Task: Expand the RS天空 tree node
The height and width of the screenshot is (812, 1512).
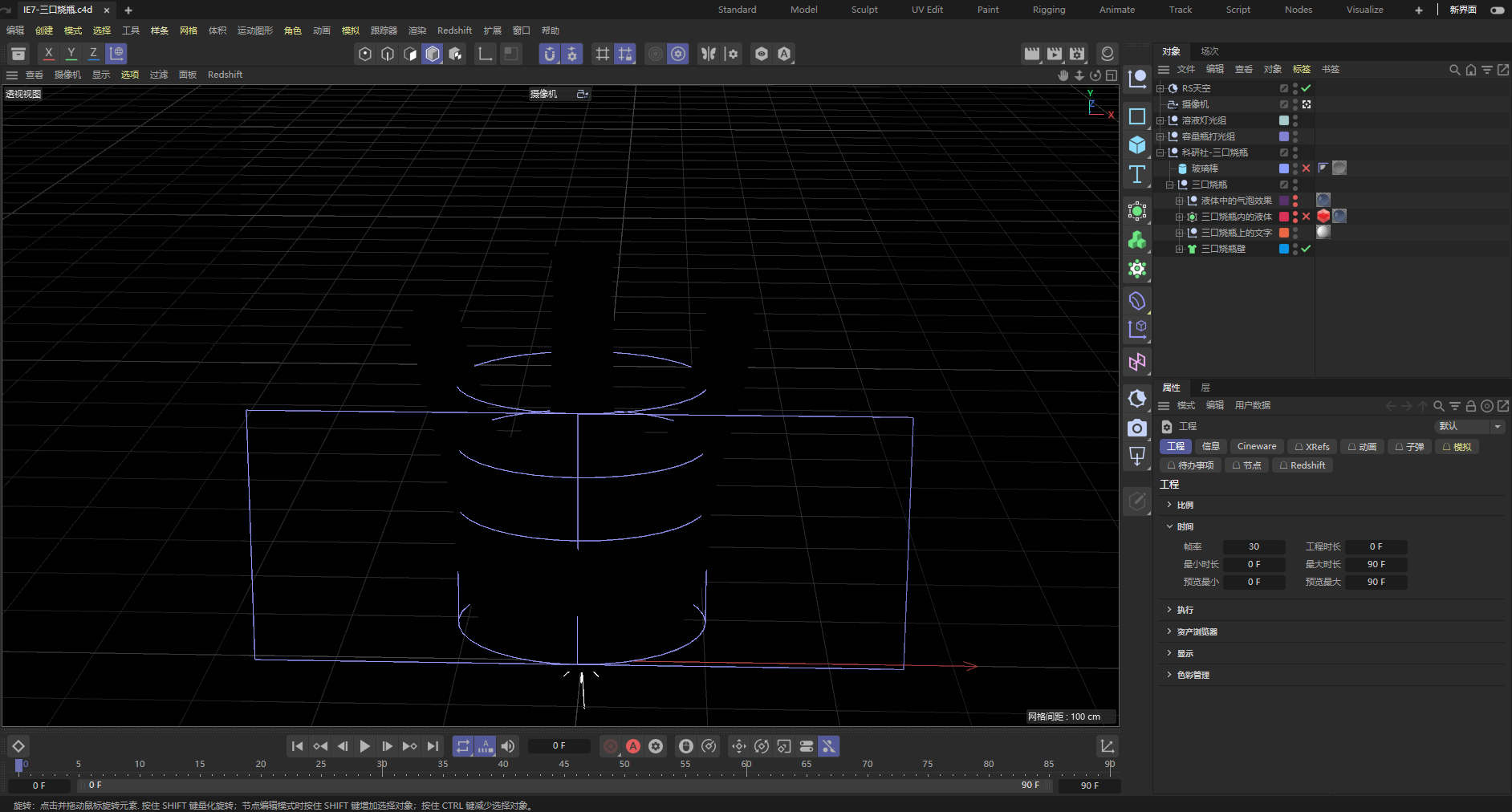Action: 1160,88
